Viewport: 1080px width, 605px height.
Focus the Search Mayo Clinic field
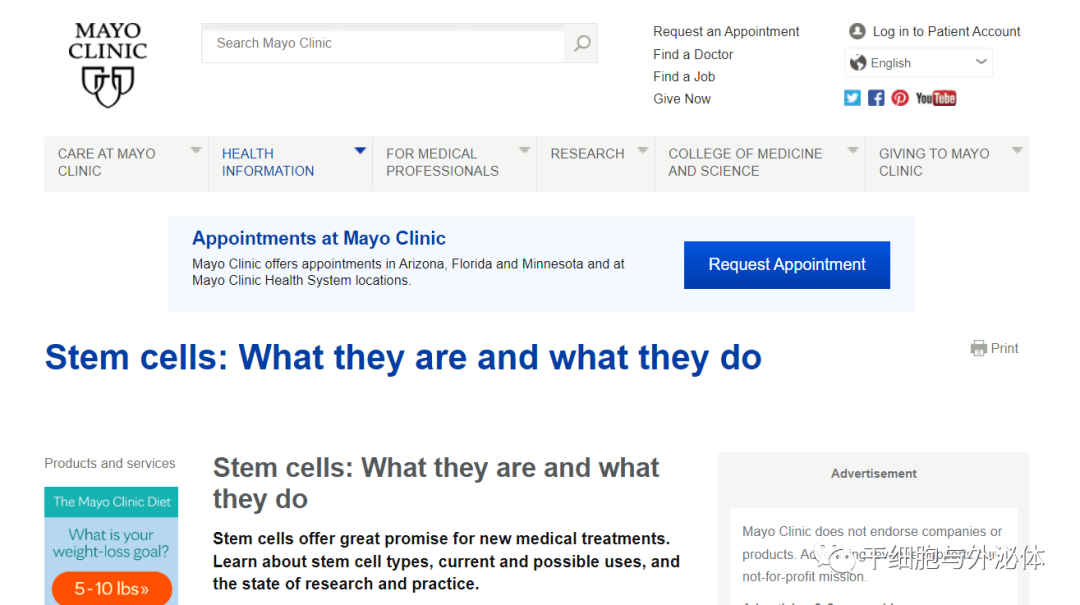tap(383, 43)
